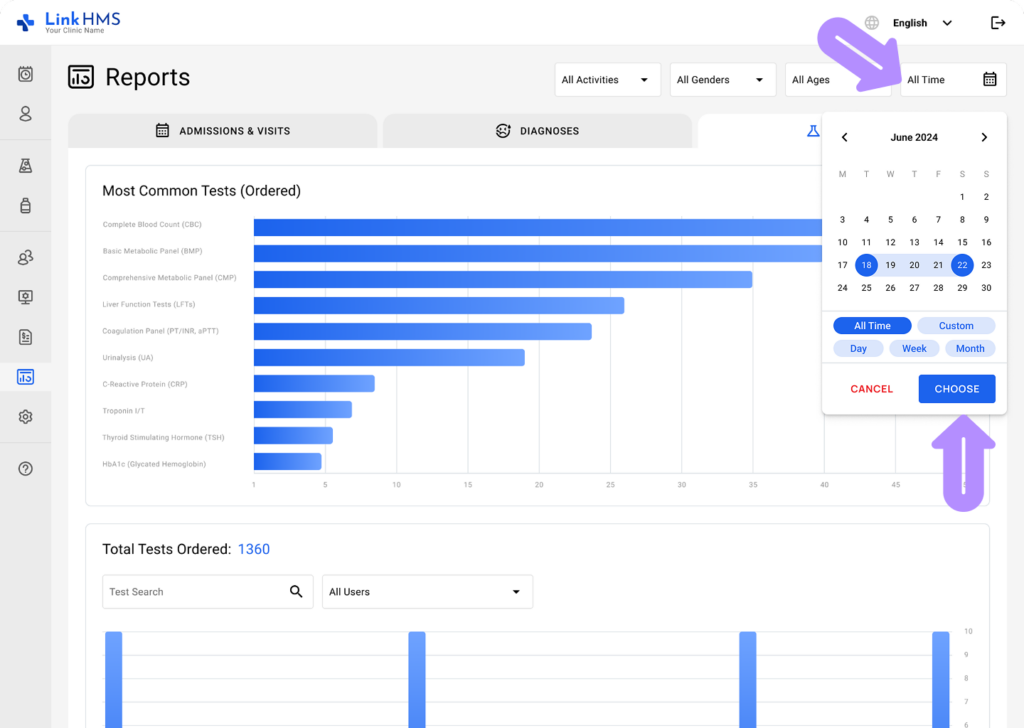This screenshot has width=1024, height=728.
Task: Expand the All Activities dropdown
Action: coord(607,80)
